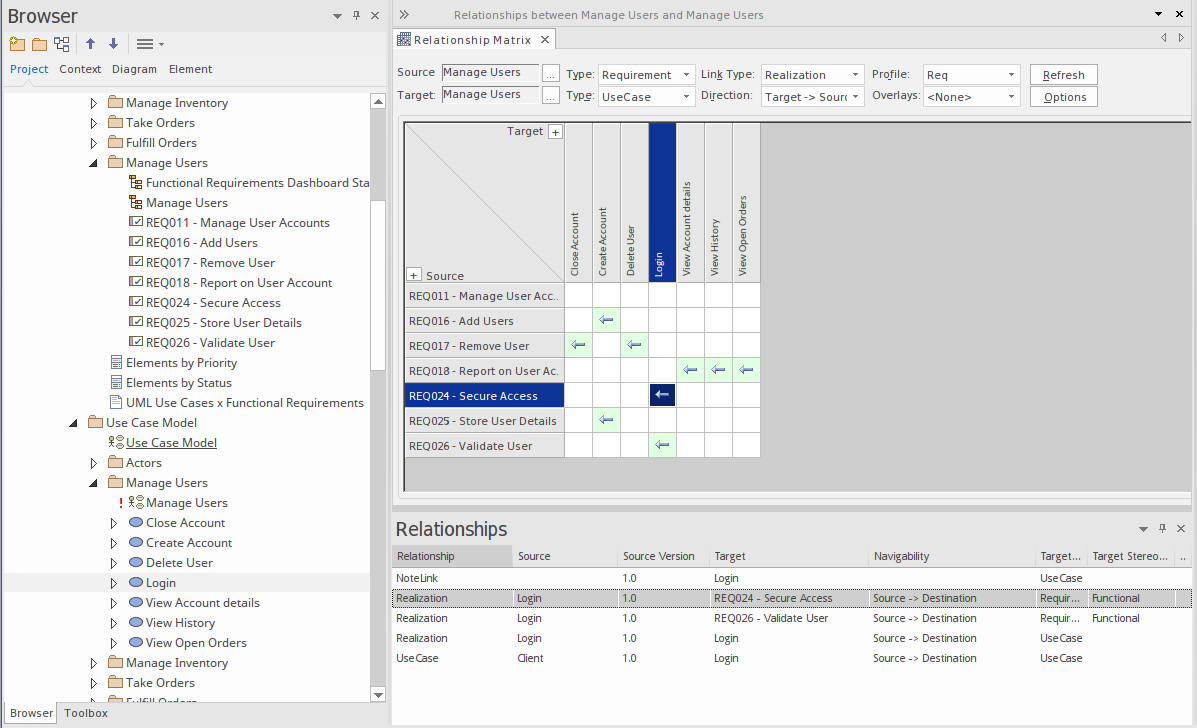Viewport: 1197px width, 728px height.
Task: Switch to the Context tab
Action: 80,69
